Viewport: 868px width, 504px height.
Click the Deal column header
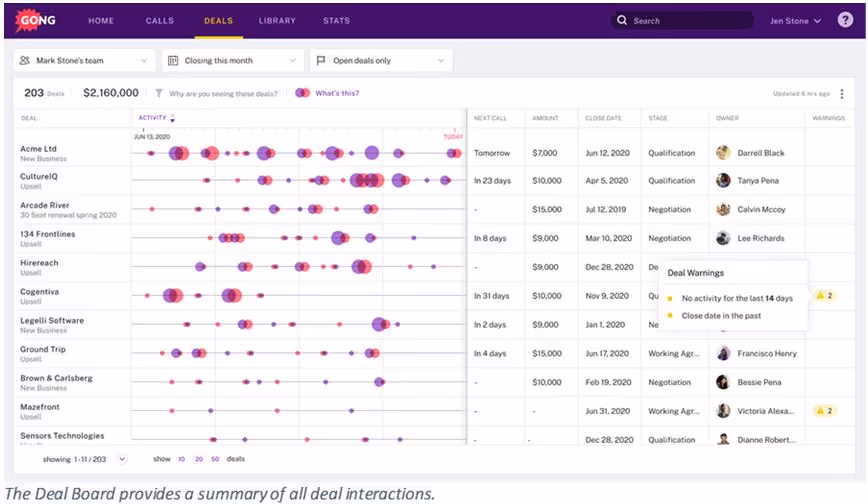(x=29, y=118)
